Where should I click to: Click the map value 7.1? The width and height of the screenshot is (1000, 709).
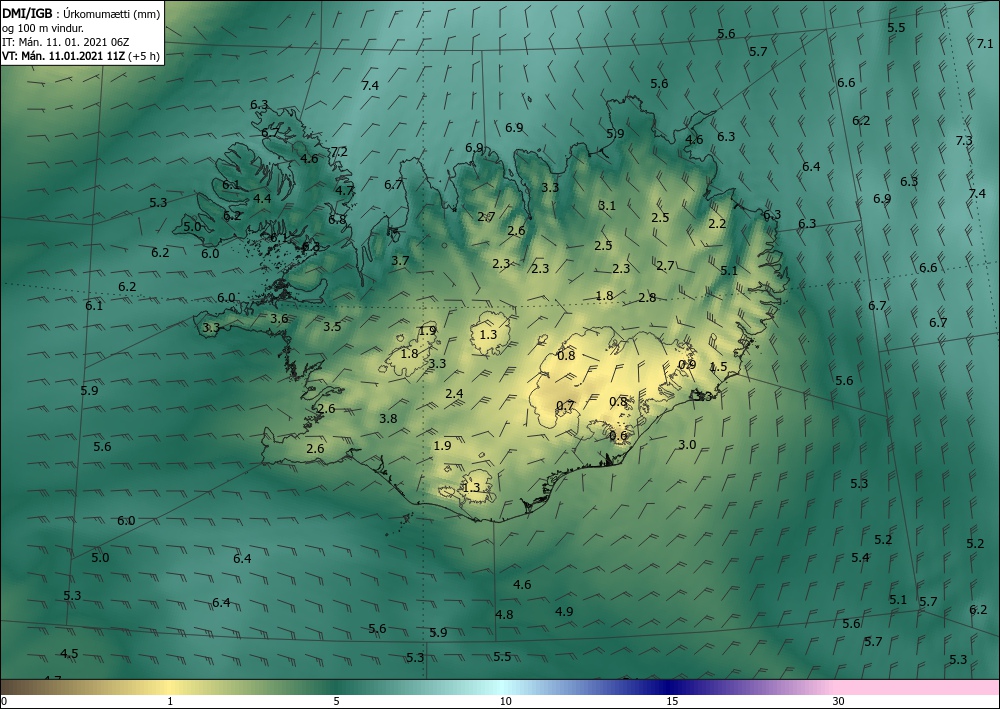click(x=985, y=44)
